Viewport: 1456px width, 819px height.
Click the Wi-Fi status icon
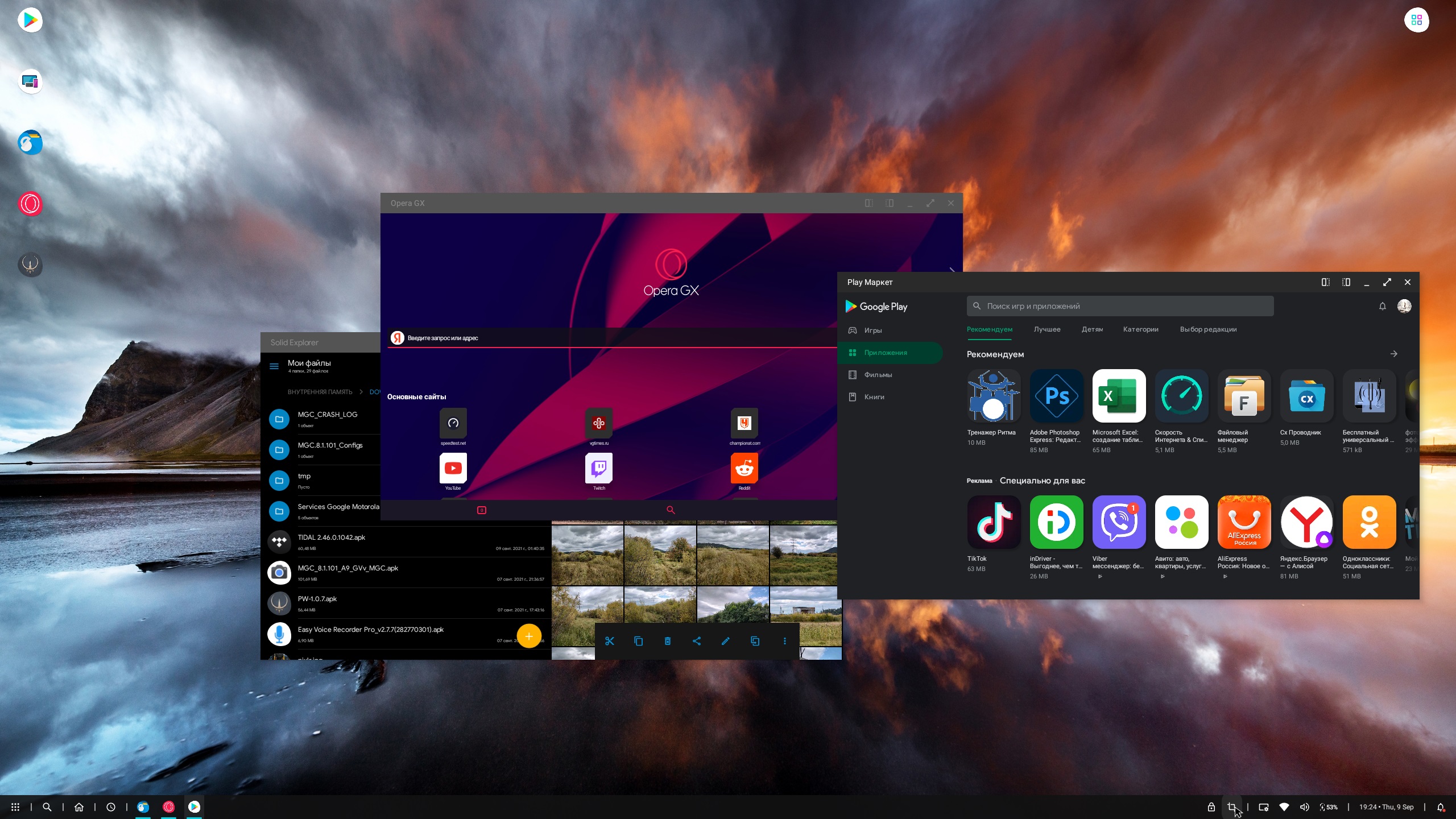coord(1284,807)
